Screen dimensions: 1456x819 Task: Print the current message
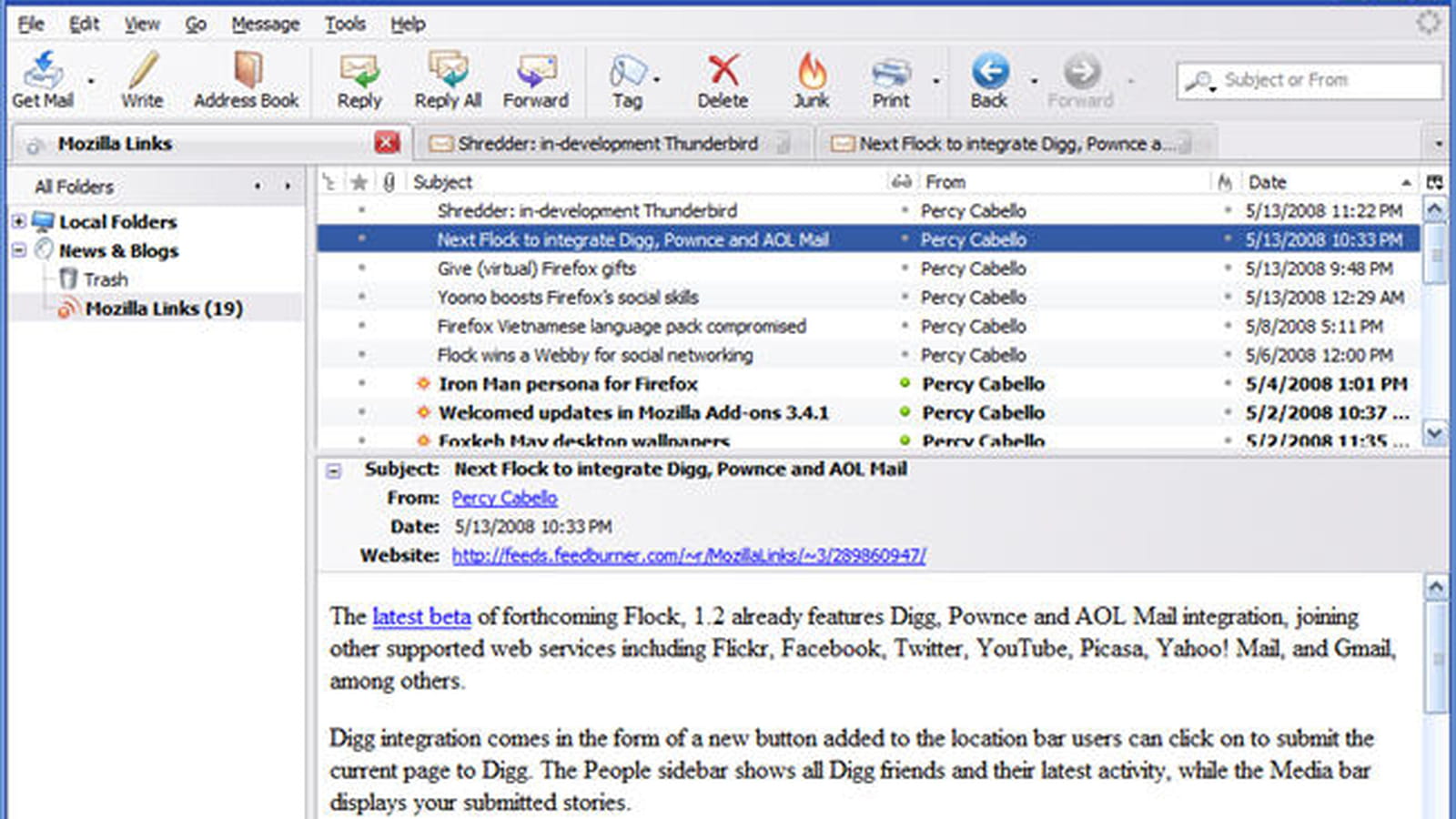tap(890, 80)
